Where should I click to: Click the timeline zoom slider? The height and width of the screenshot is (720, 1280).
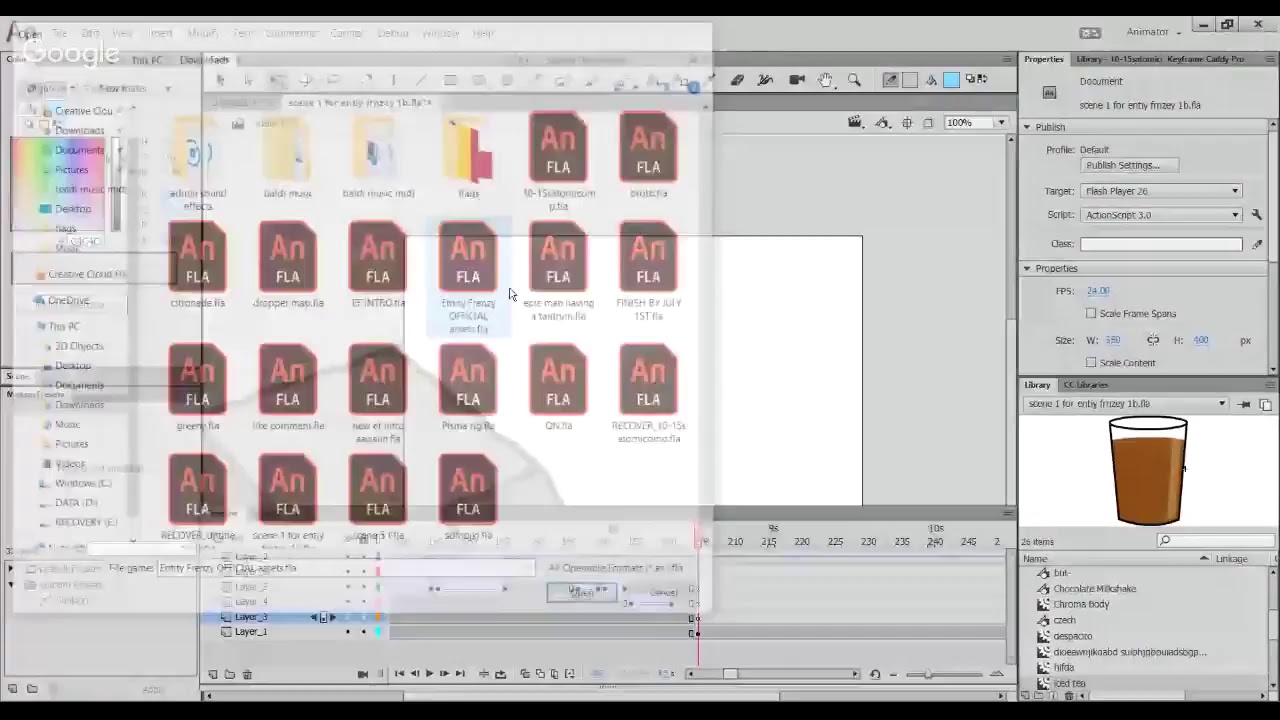[927, 674]
